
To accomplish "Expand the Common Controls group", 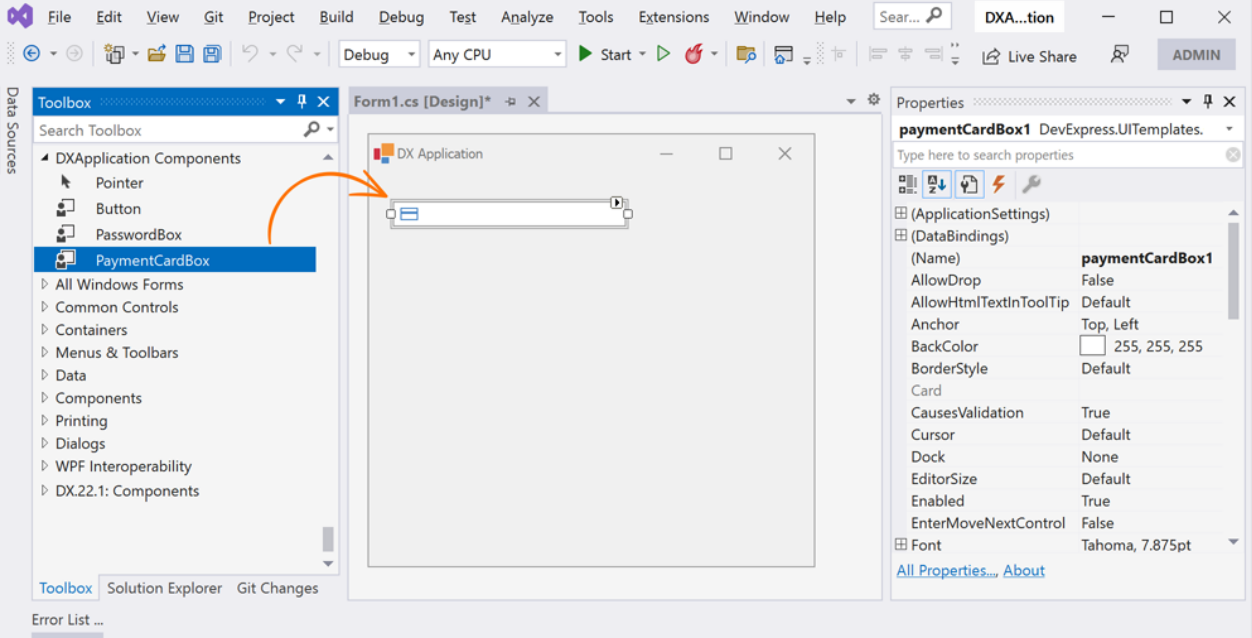I will 44,307.
